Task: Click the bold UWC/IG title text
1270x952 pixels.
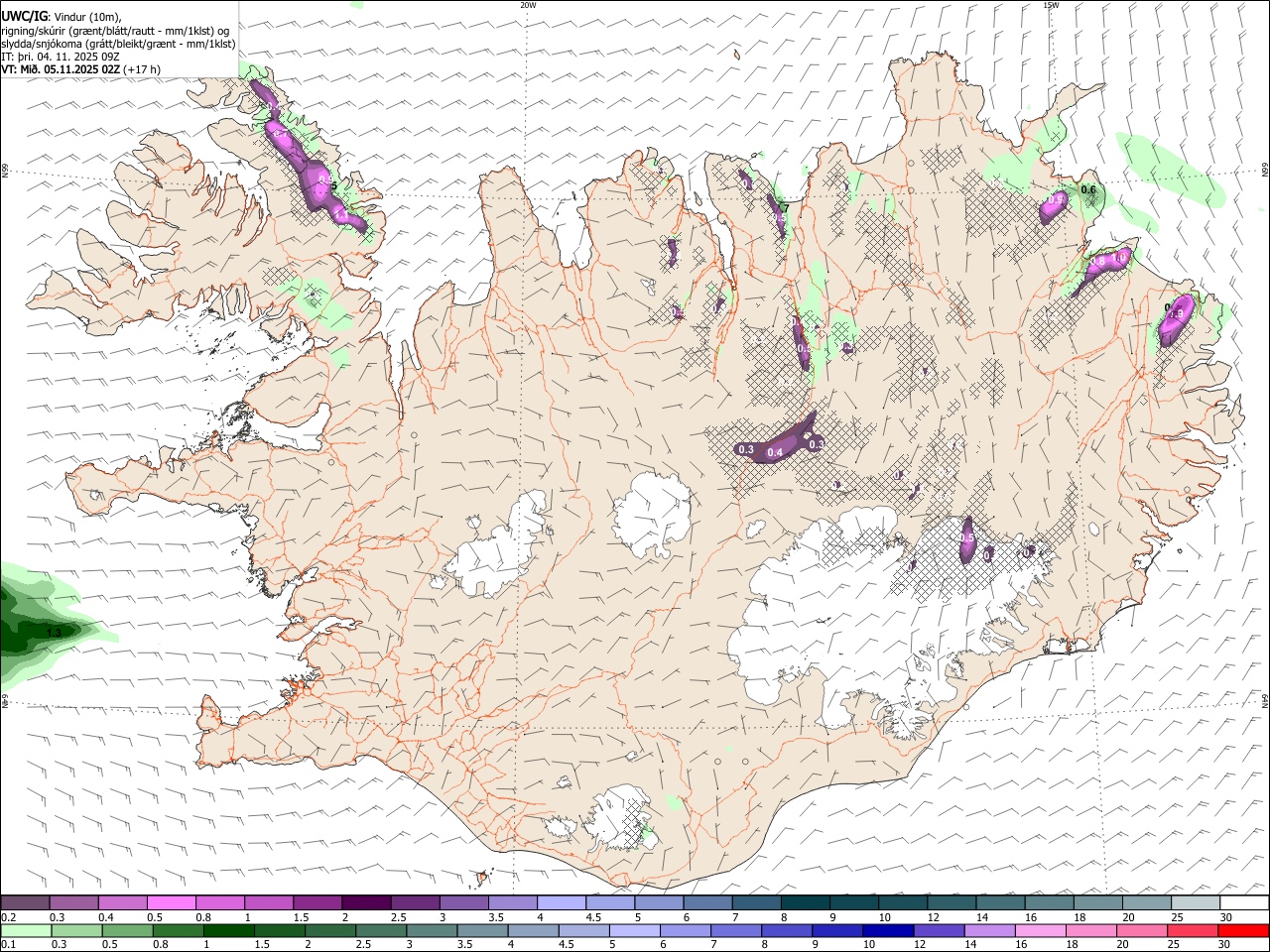Action: [x=24, y=16]
